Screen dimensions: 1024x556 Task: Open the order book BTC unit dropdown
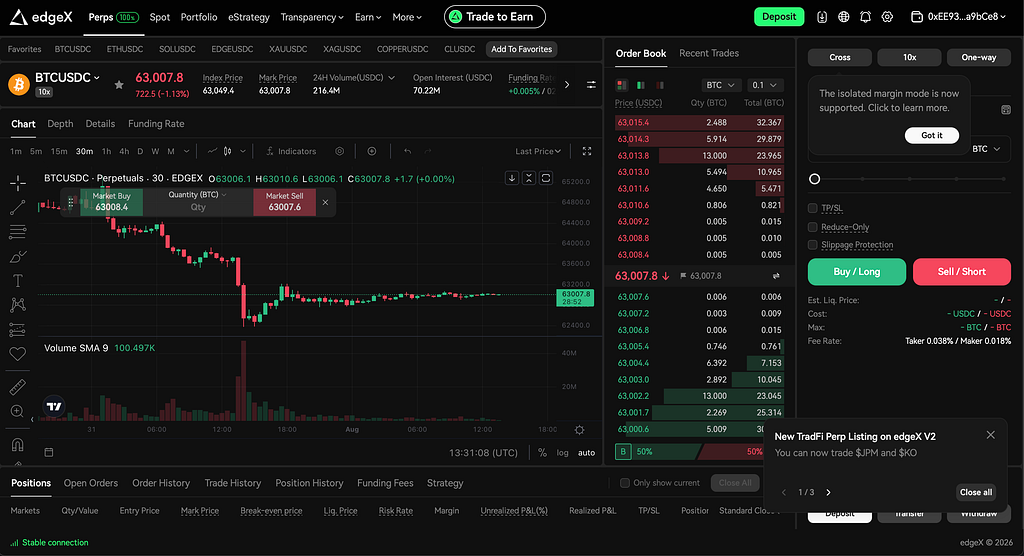[721, 85]
